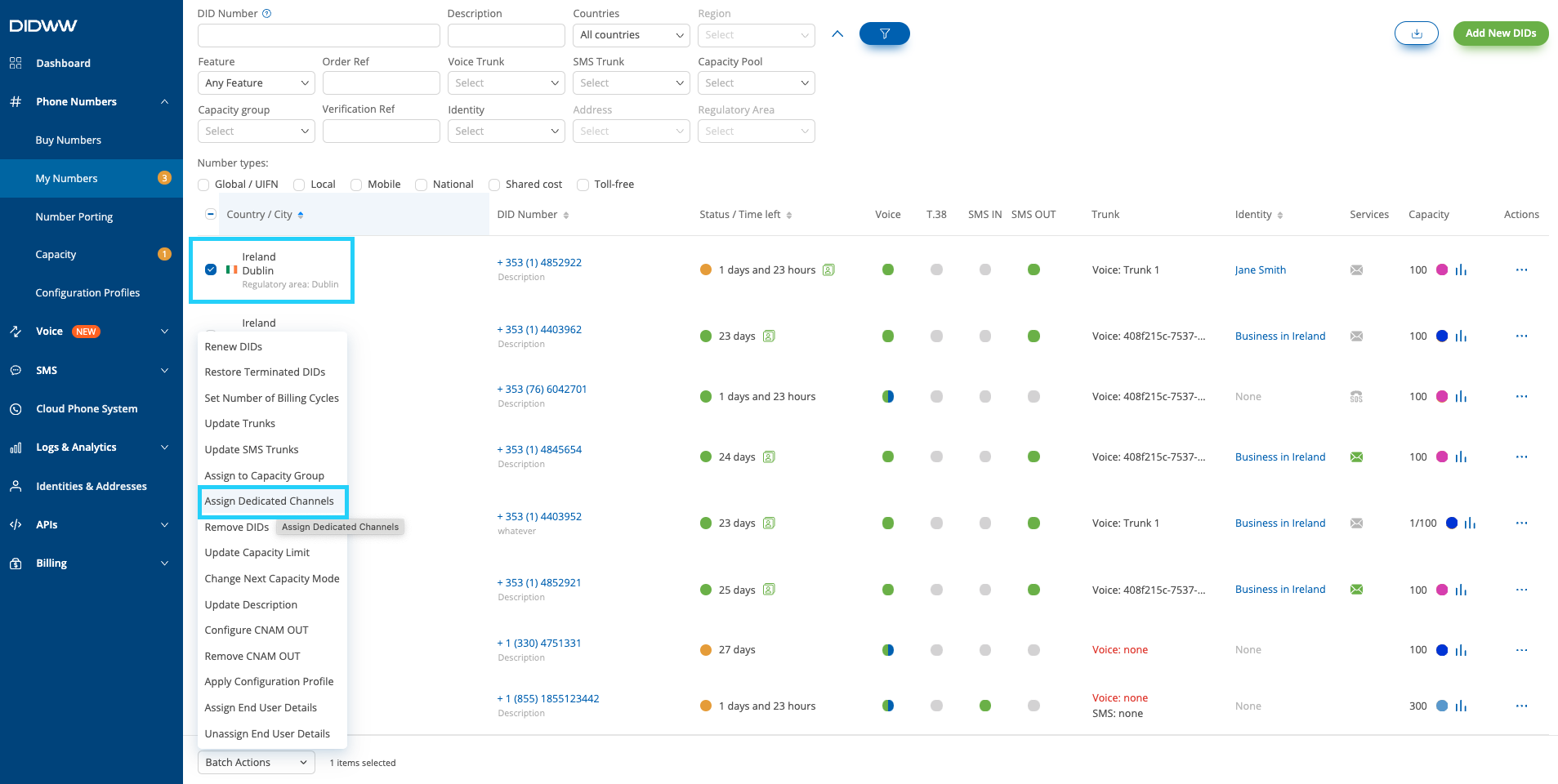Click the DID Number help icon
1558x784 pixels.
(266, 13)
